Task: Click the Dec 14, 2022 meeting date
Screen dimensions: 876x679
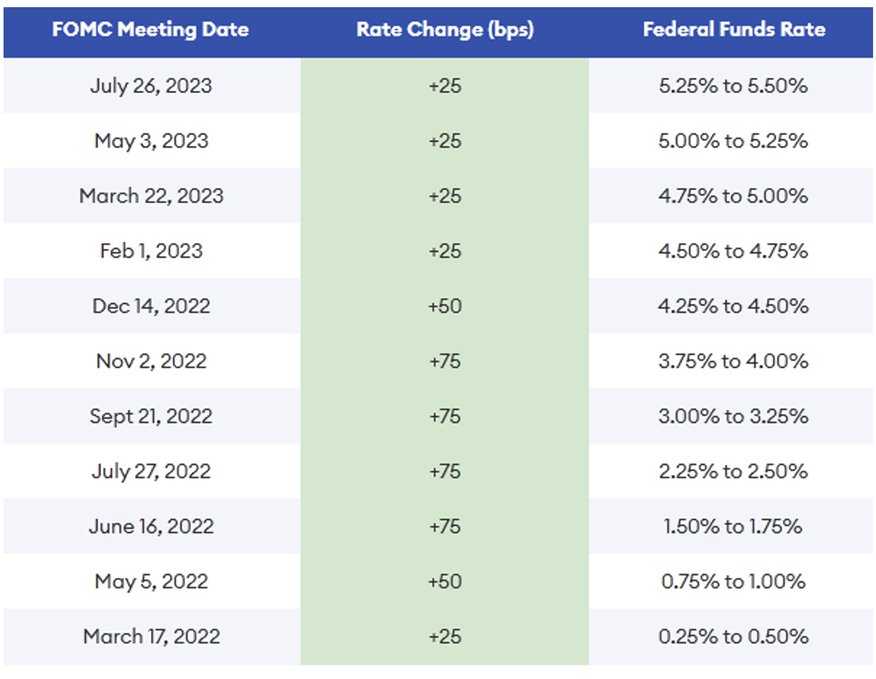Action: 152,306
